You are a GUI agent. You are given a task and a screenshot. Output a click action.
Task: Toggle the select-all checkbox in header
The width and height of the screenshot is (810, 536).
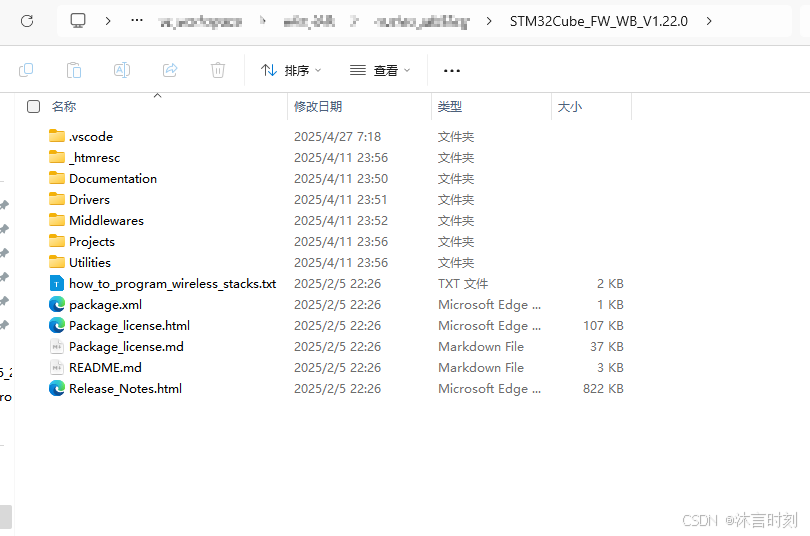coord(34,106)
